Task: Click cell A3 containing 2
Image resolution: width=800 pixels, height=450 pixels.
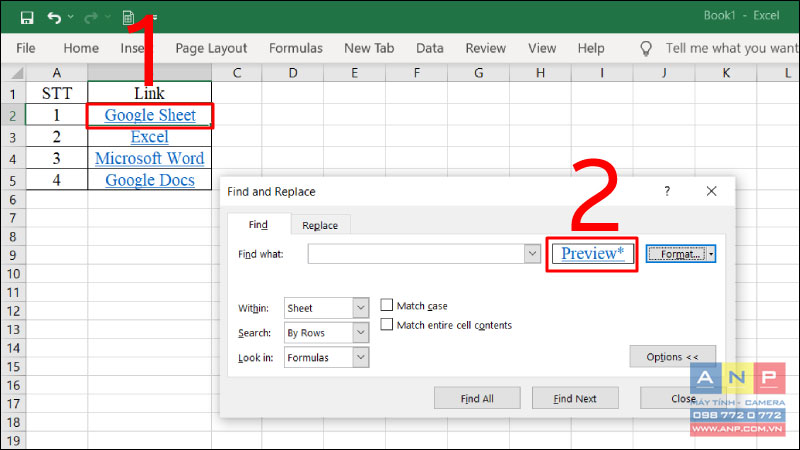Action: 57,137
